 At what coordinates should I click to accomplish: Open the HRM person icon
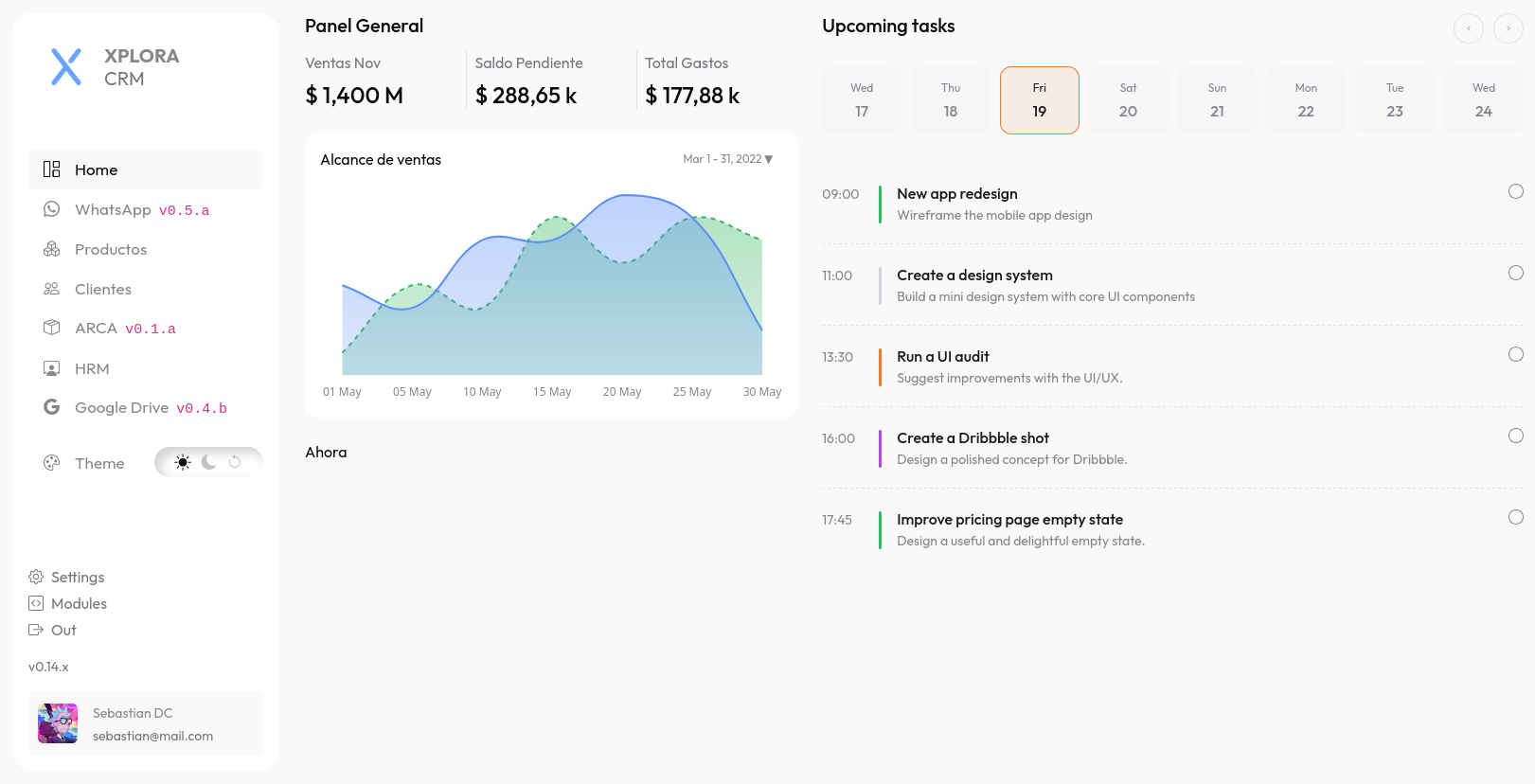51,368
